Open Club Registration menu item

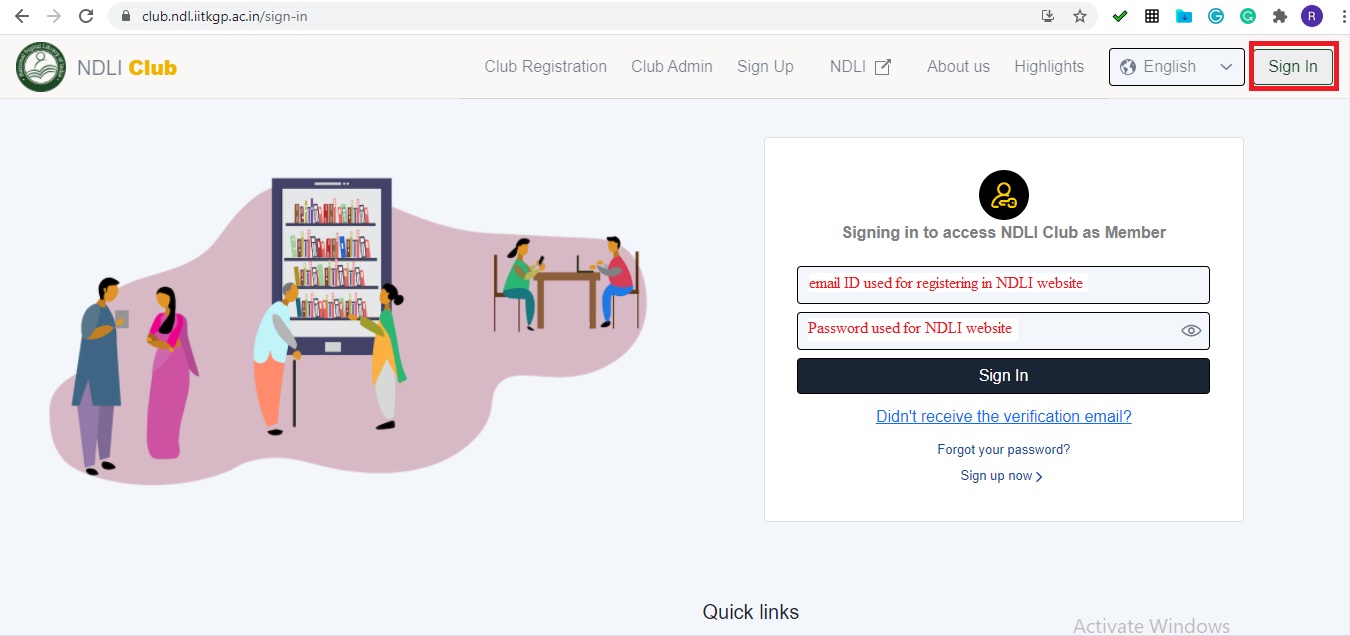(x=546, y=67)
